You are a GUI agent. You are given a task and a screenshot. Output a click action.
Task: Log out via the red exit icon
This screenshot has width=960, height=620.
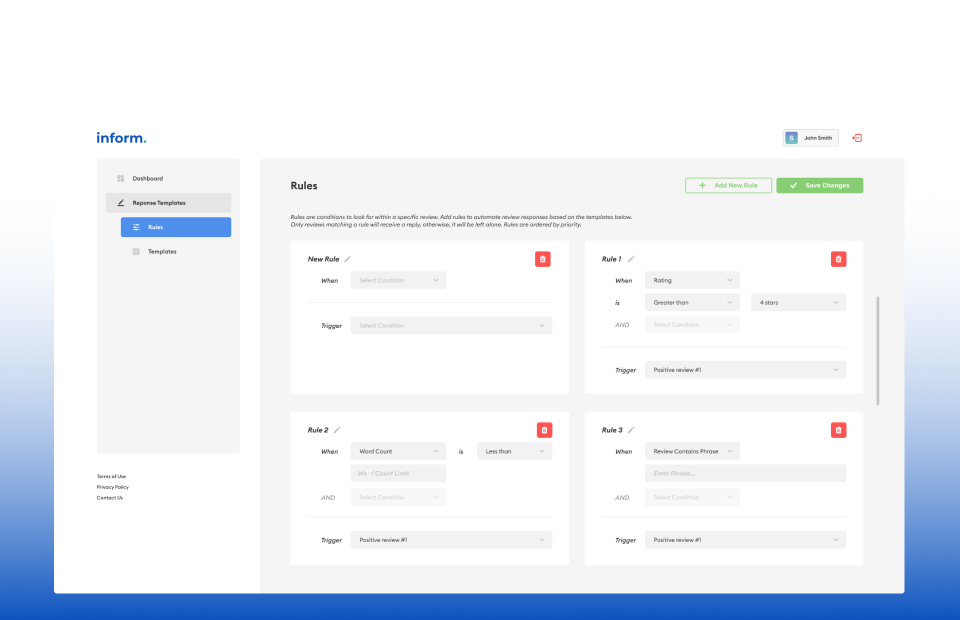click(x=856, y=137)
